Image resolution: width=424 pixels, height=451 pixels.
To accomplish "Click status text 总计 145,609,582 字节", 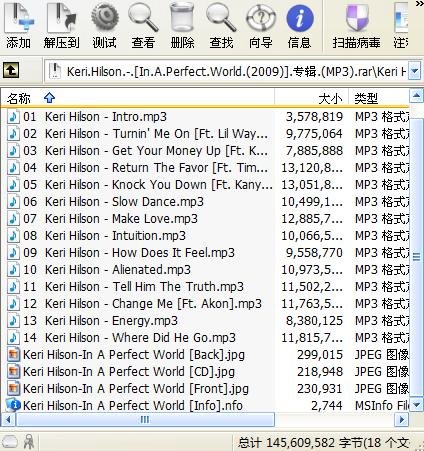I will coord(300,443).
